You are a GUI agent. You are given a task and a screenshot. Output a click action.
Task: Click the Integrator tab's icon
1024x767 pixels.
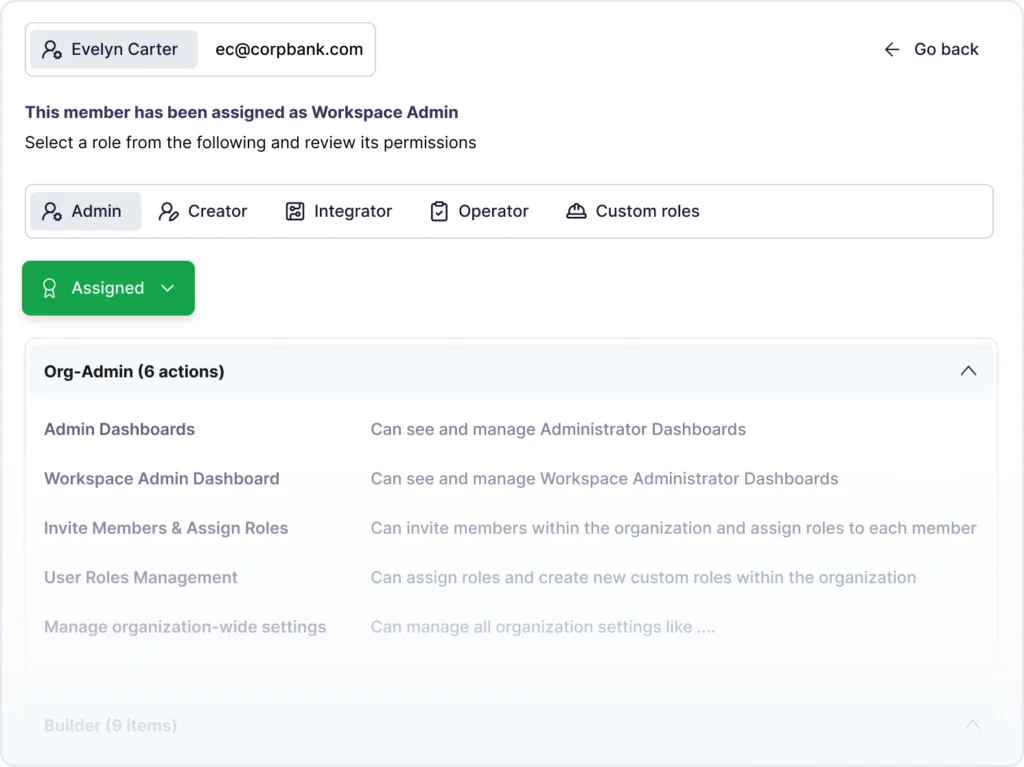[x=295, y=211]
